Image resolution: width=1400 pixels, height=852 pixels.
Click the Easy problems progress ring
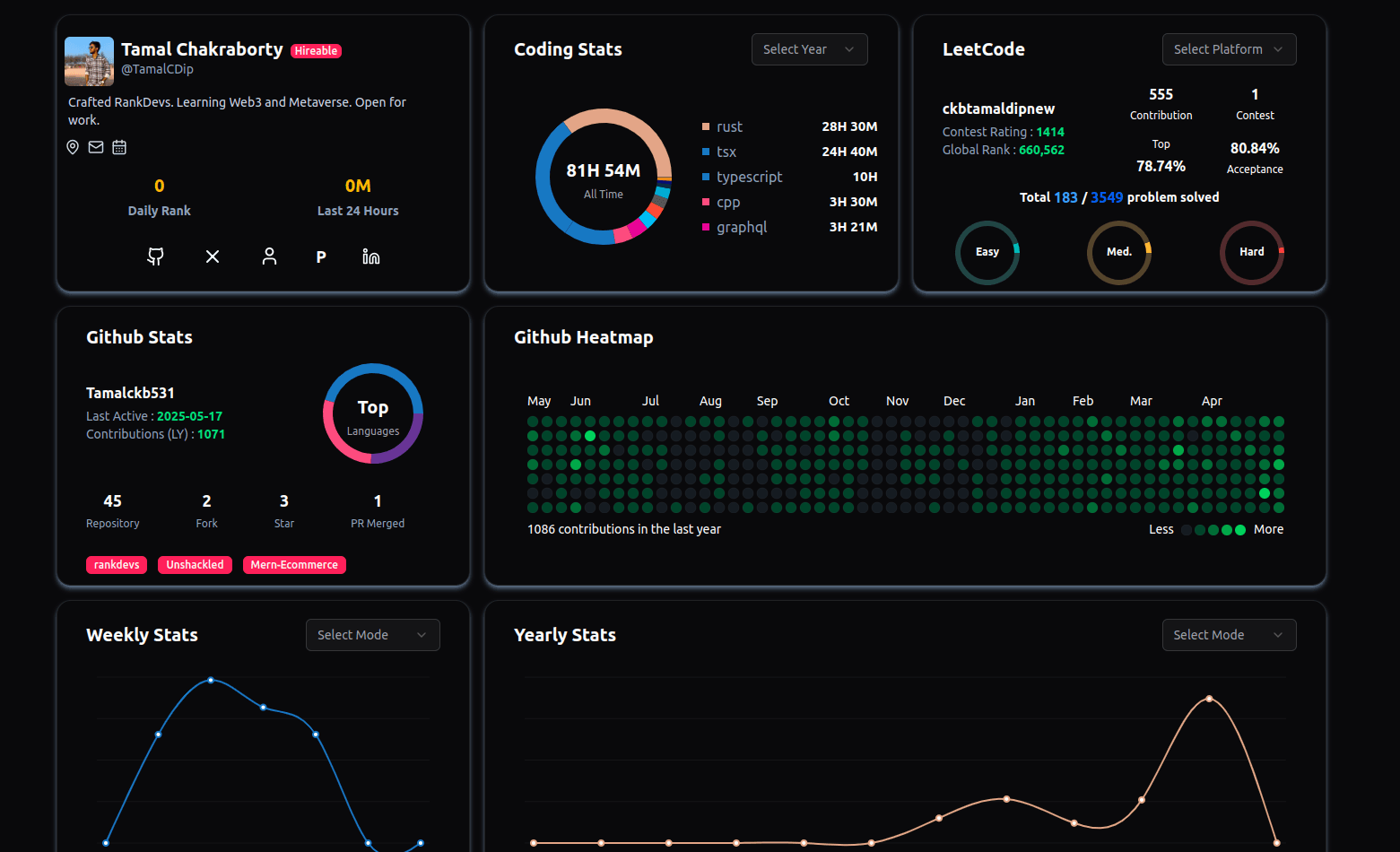pos(987,253)
